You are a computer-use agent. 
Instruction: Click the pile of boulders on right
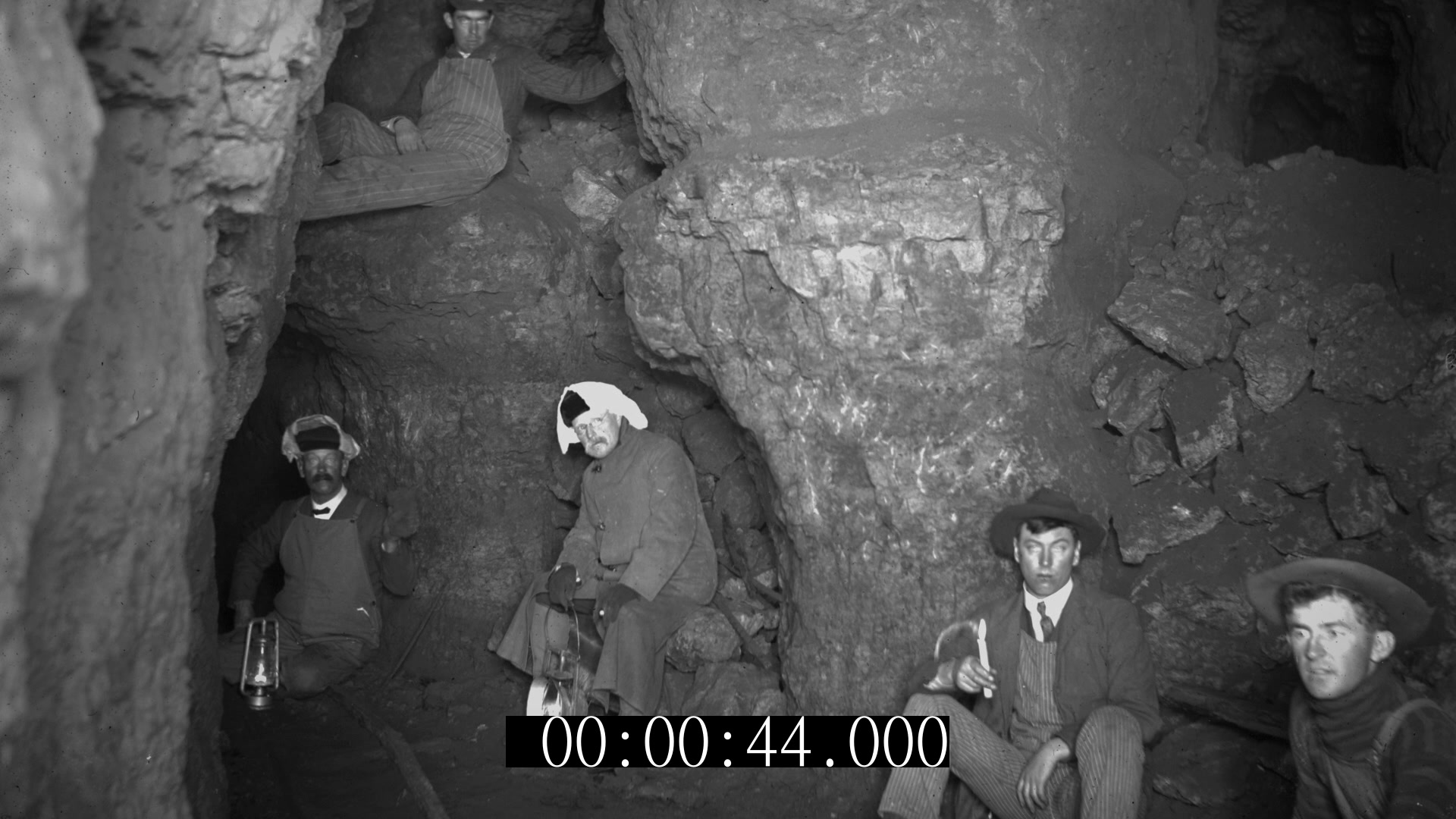1274,364
